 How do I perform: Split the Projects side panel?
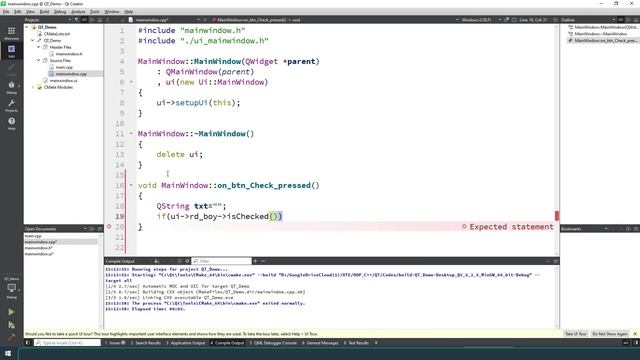pos(92,20)
